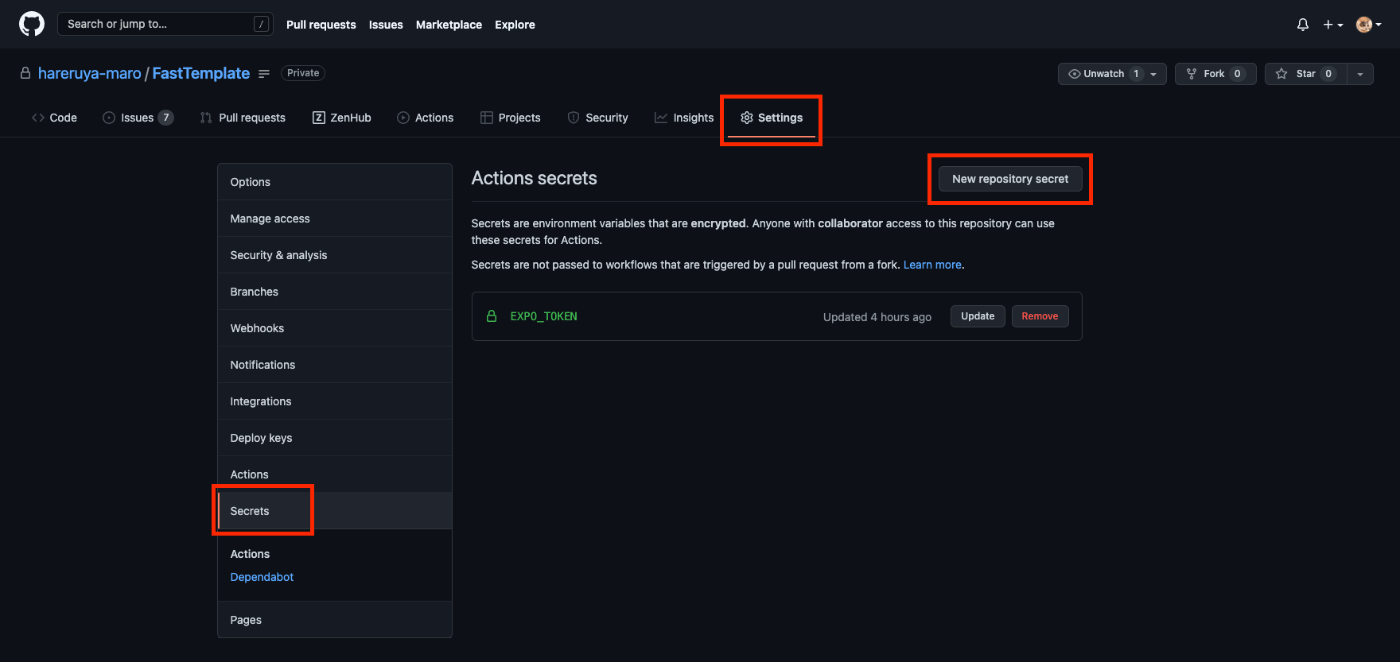Open Integrations settings

pos(335,401)
